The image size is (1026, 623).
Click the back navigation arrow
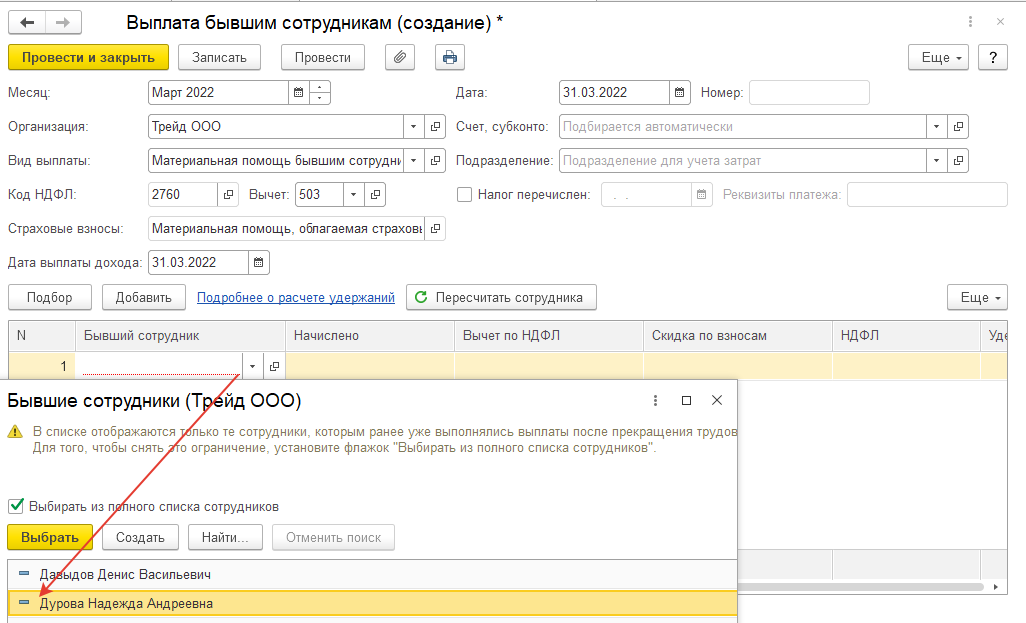tap(27, 22)
